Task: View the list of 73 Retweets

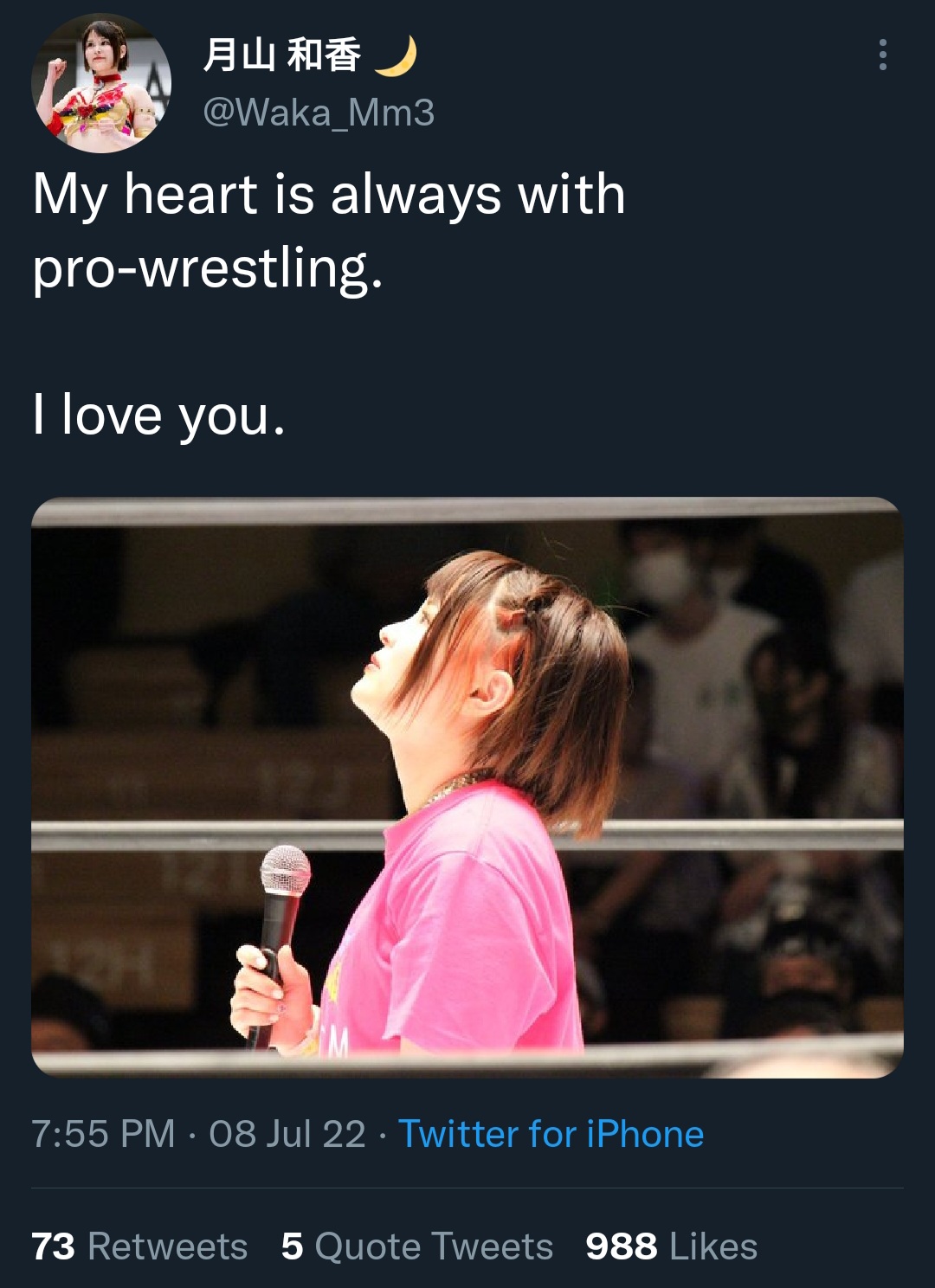Action: point(139,1246)
